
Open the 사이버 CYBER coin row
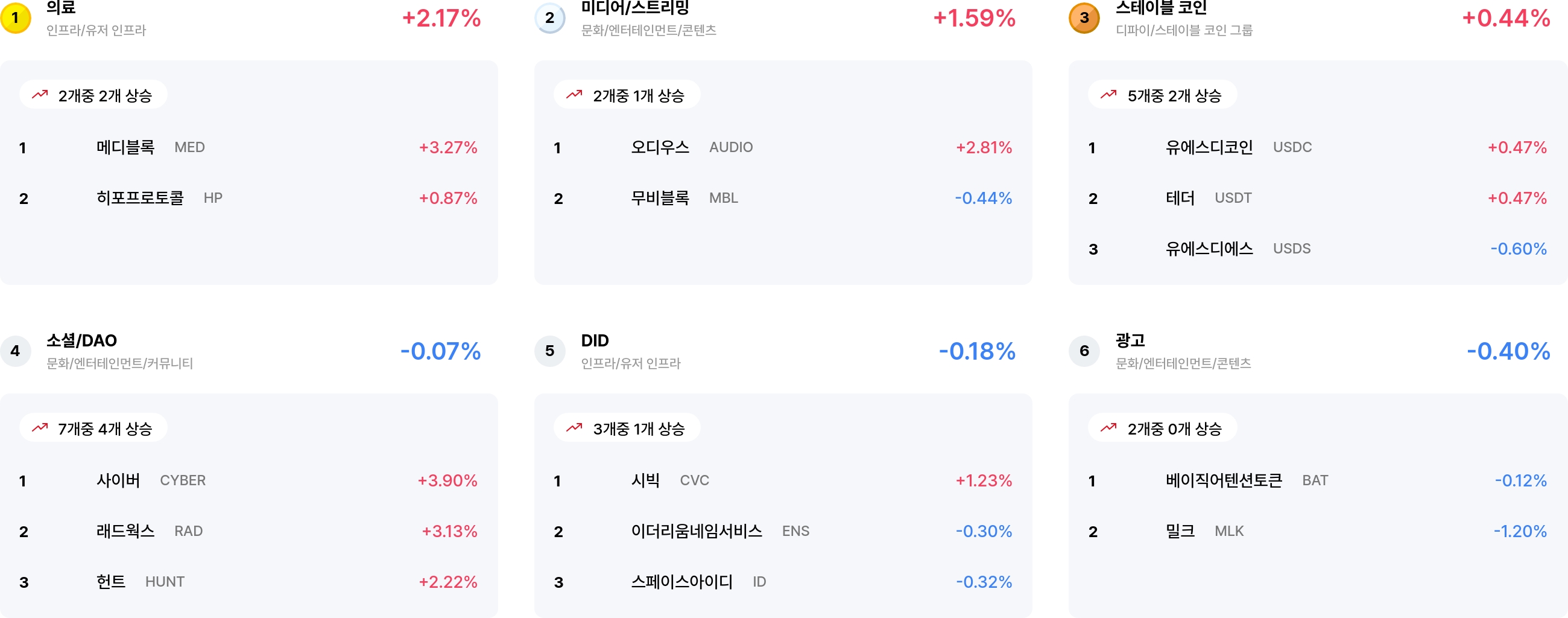(x=249, y=480)
